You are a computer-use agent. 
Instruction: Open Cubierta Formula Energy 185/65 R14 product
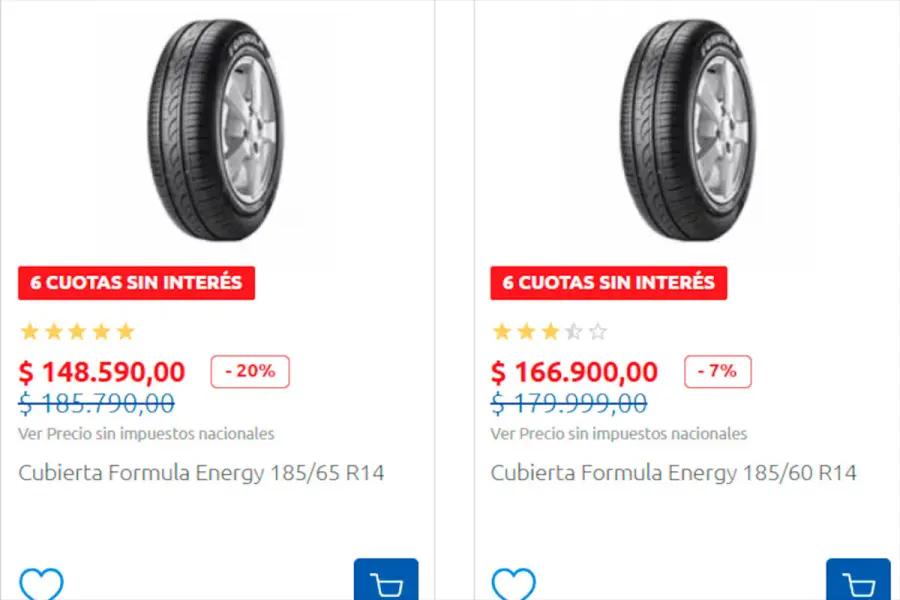click(x=201, y=472)
